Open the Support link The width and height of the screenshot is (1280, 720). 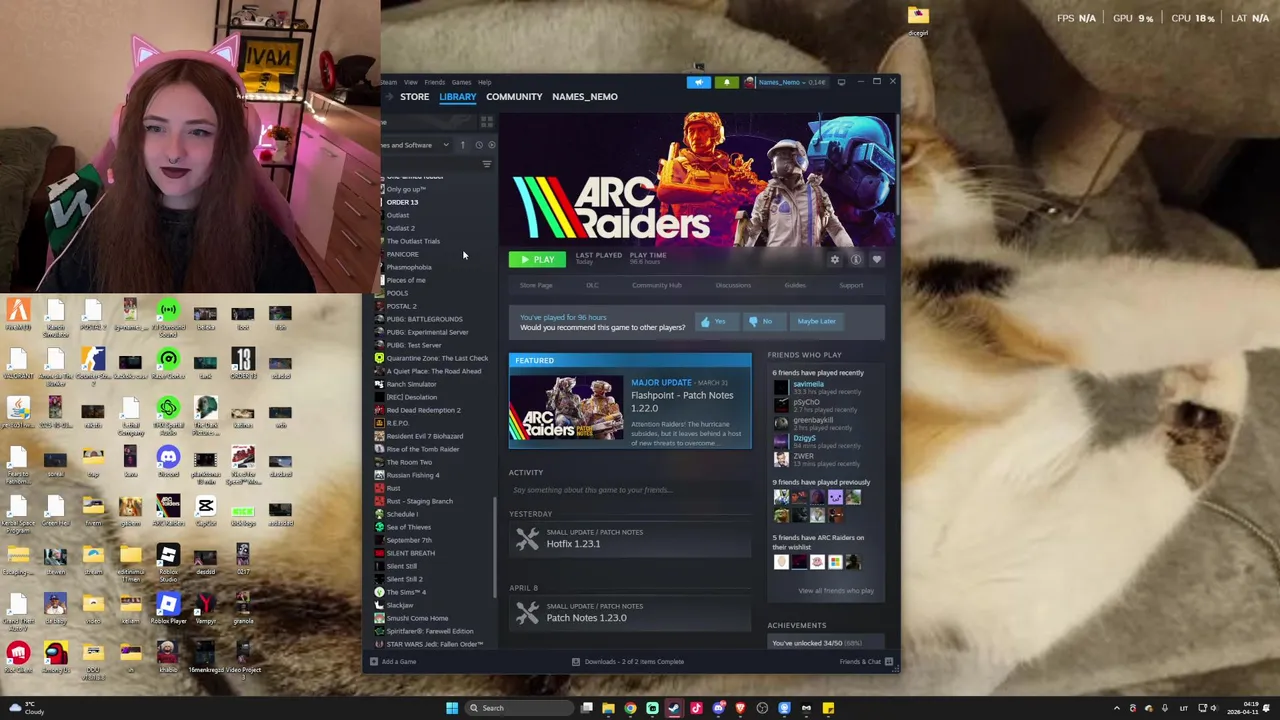click(x=851, y=286)
